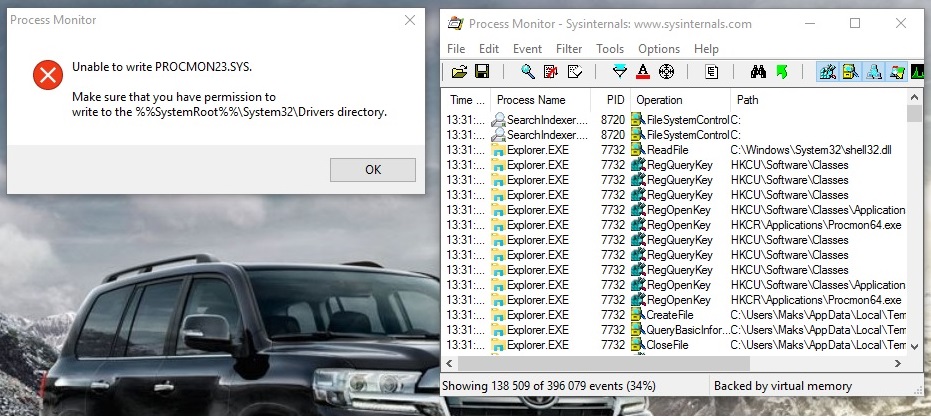Screen dimensions: 931x420
Task: Toggle Autoscroll in the toolbar
Action: click(x=551, y=72)
